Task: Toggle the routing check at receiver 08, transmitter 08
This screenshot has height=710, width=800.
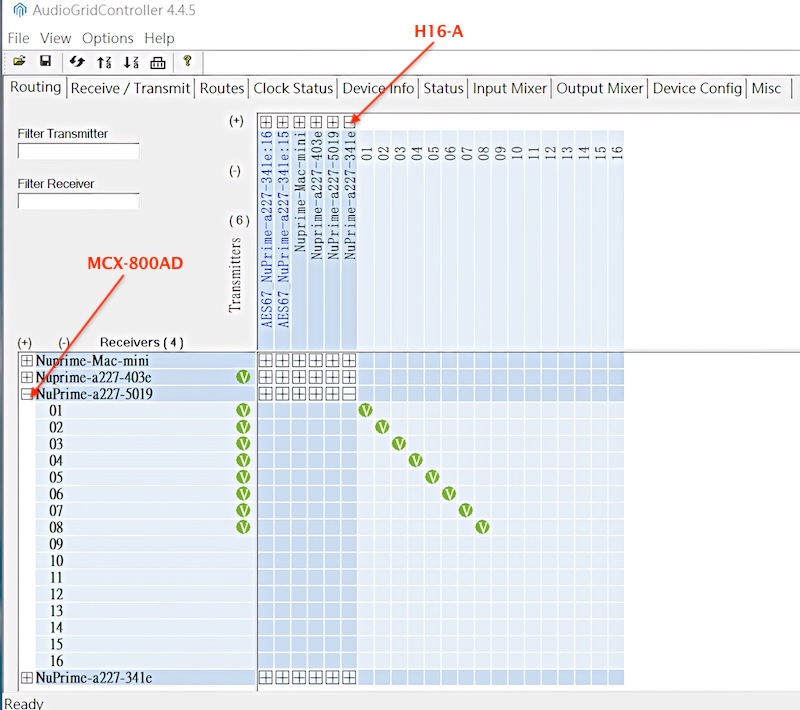Action: pyautogui.click(x=482, y=527)
